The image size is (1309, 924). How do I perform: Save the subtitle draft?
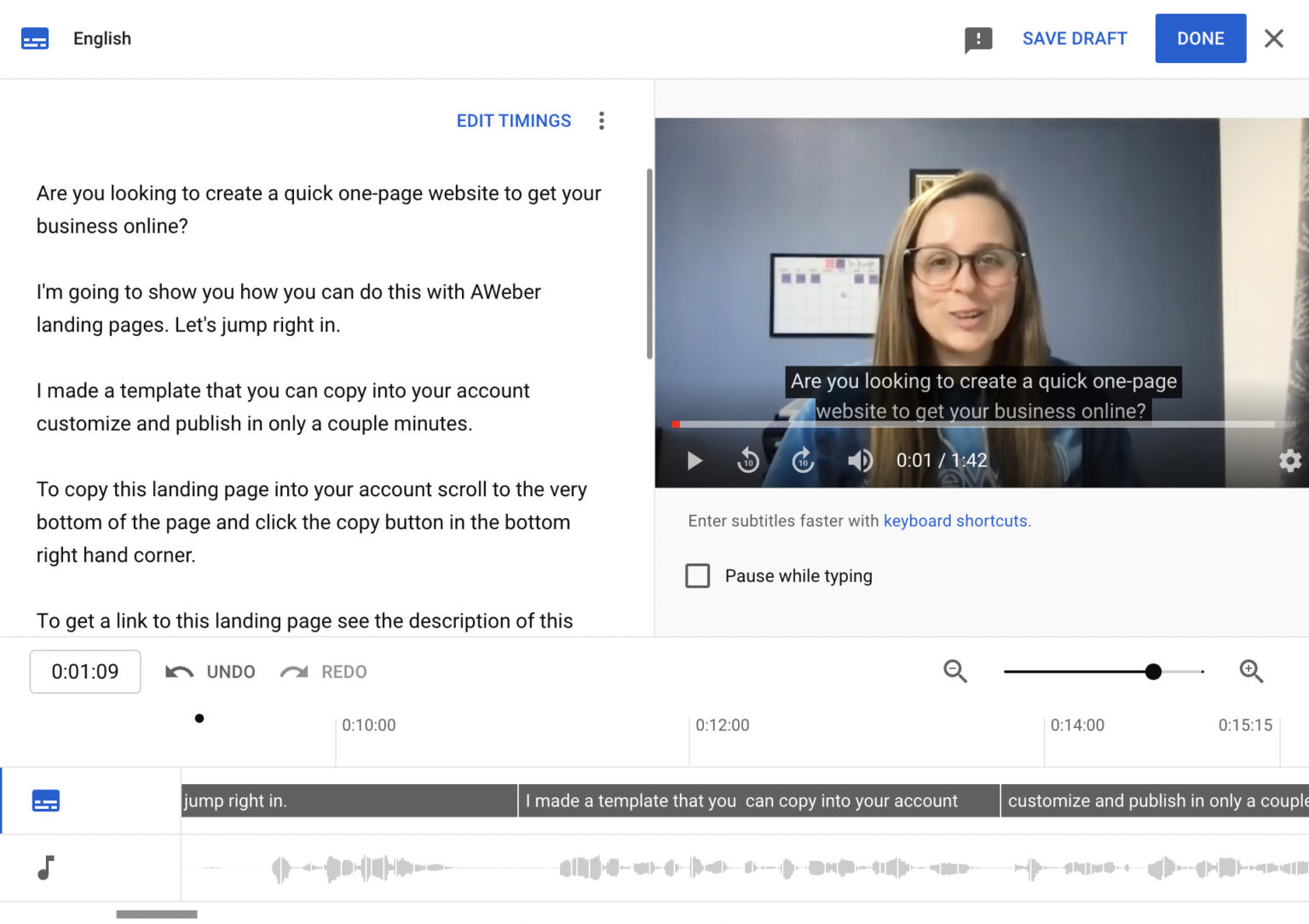[1075, 38]
